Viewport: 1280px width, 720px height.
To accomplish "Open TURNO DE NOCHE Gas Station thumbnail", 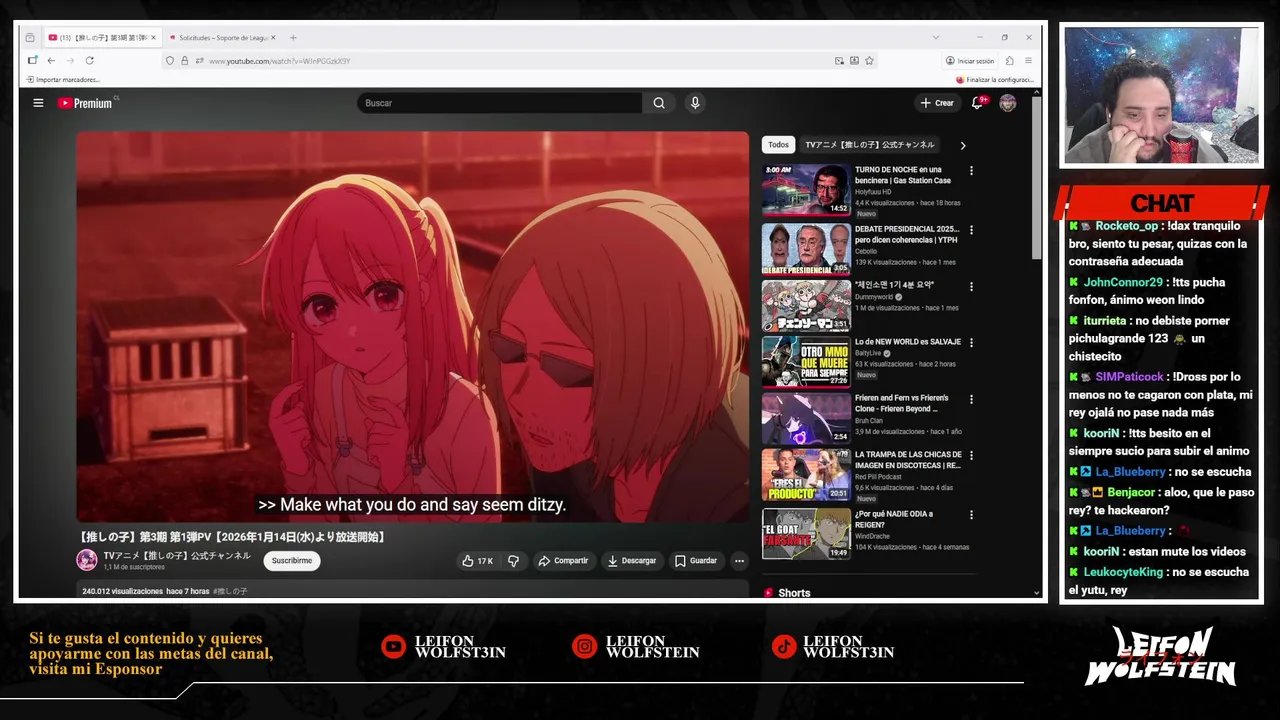I will tap(806, 190).
